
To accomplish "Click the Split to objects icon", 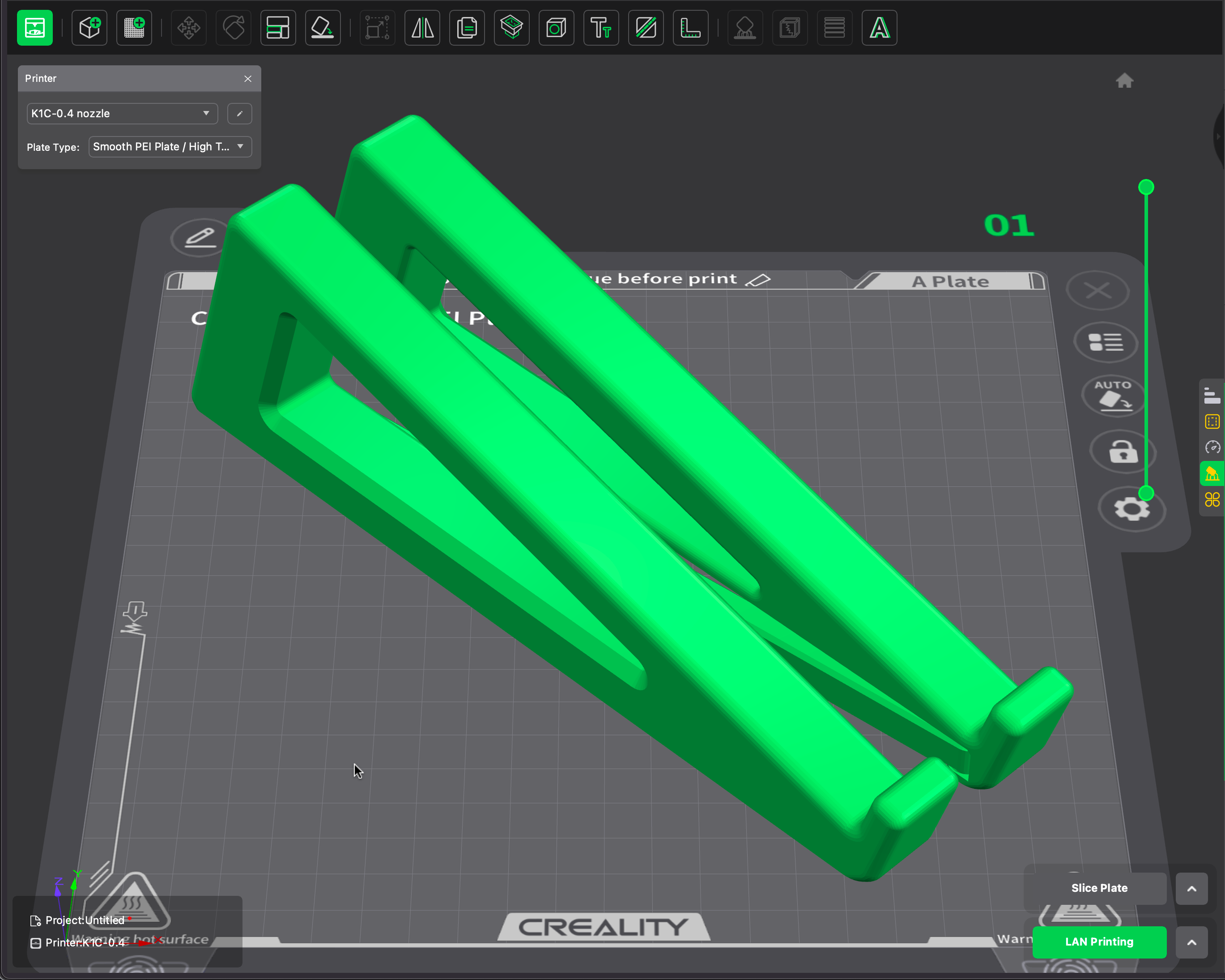I will [x=511, y=27].
